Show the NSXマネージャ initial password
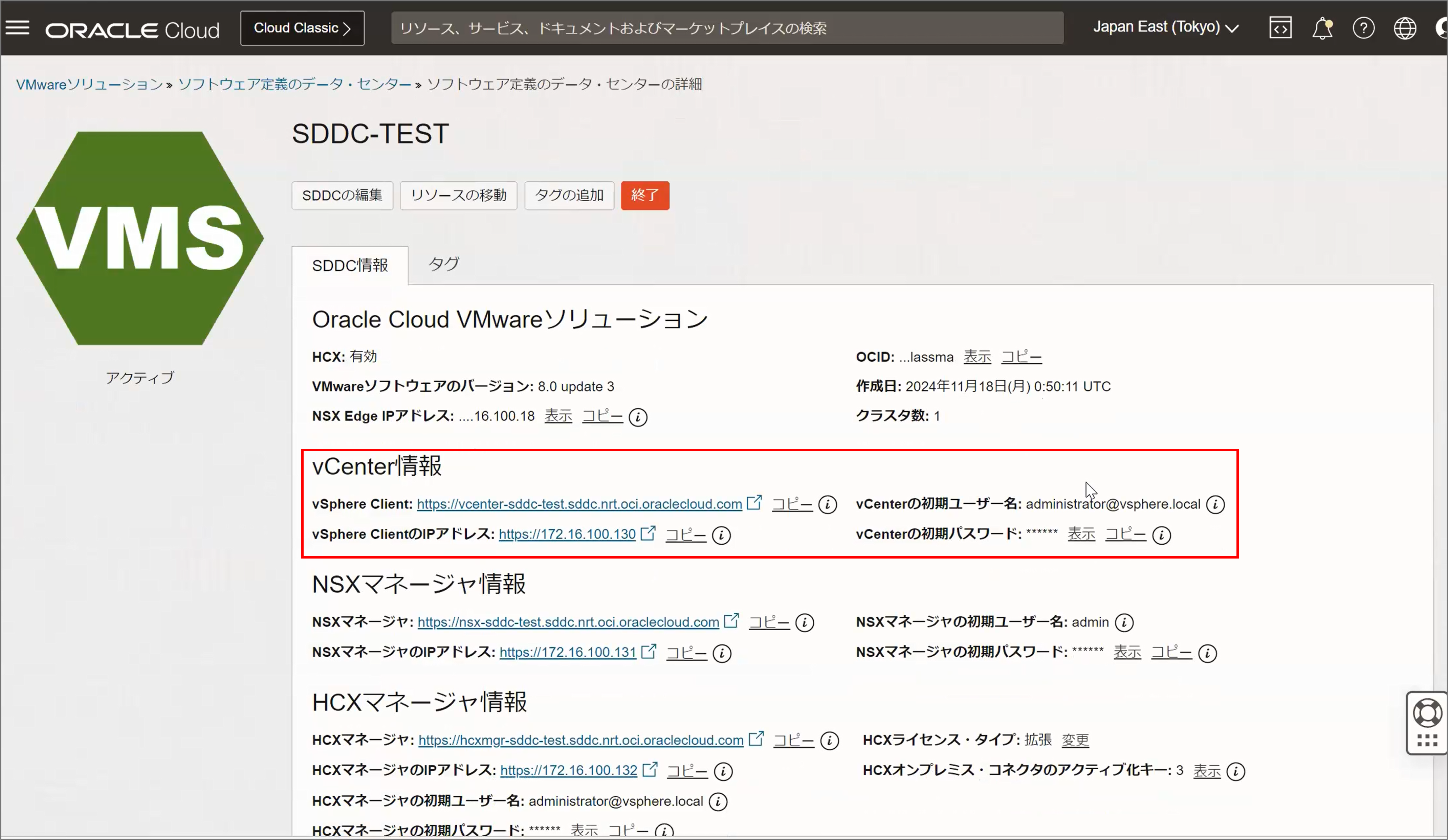Viewport: 1448px width, 840px height. point(1127,652)
